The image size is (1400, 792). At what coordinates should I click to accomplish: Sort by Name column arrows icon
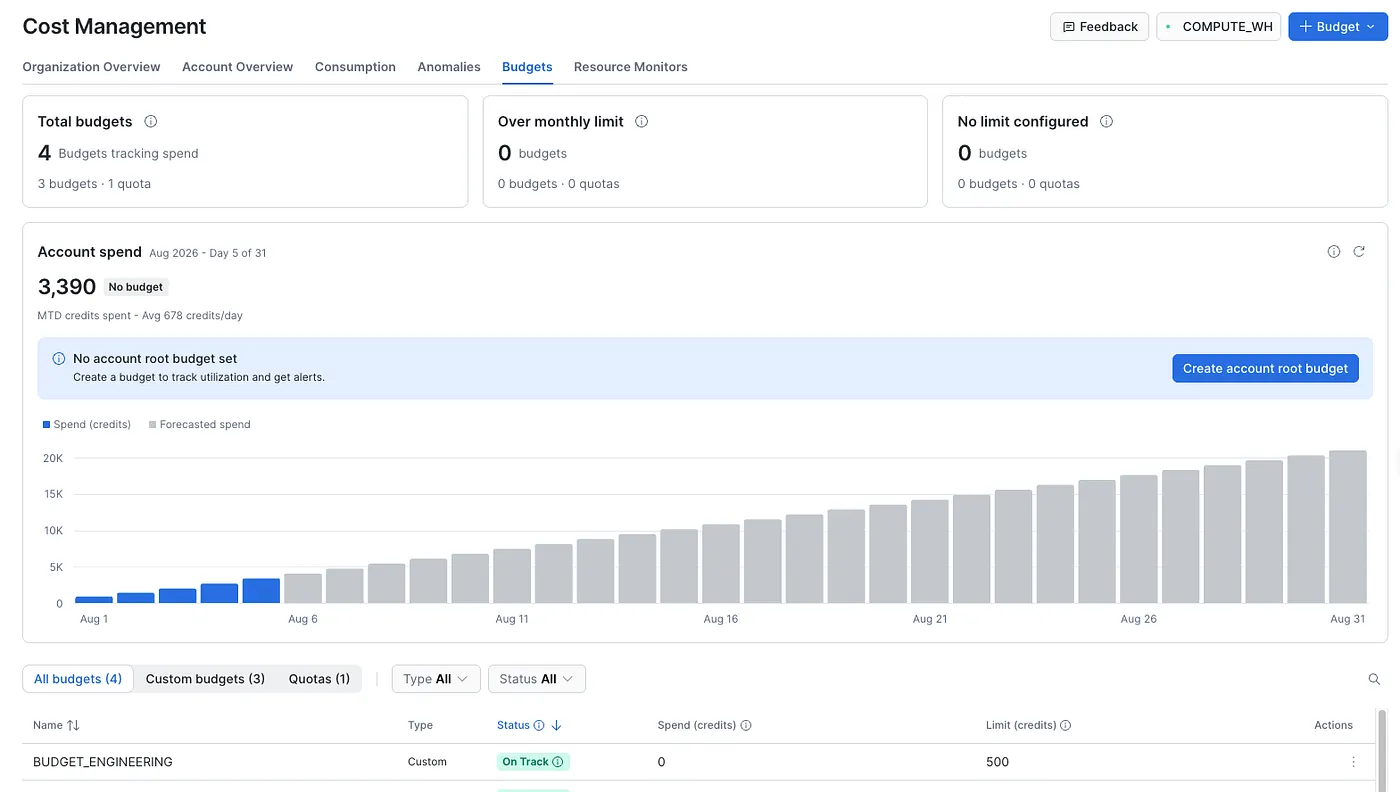73,725
